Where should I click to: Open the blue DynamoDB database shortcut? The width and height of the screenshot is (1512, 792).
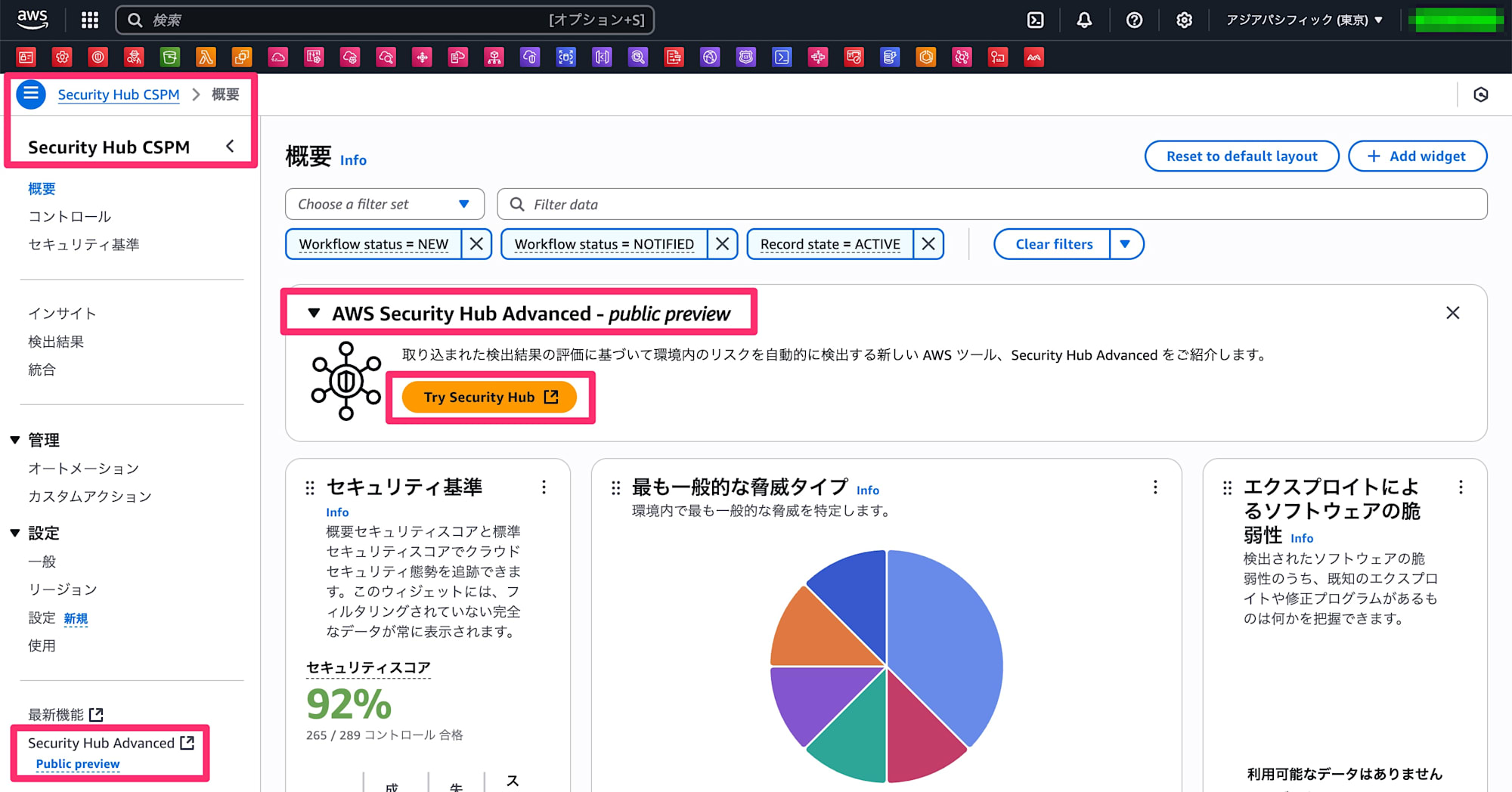890,57
